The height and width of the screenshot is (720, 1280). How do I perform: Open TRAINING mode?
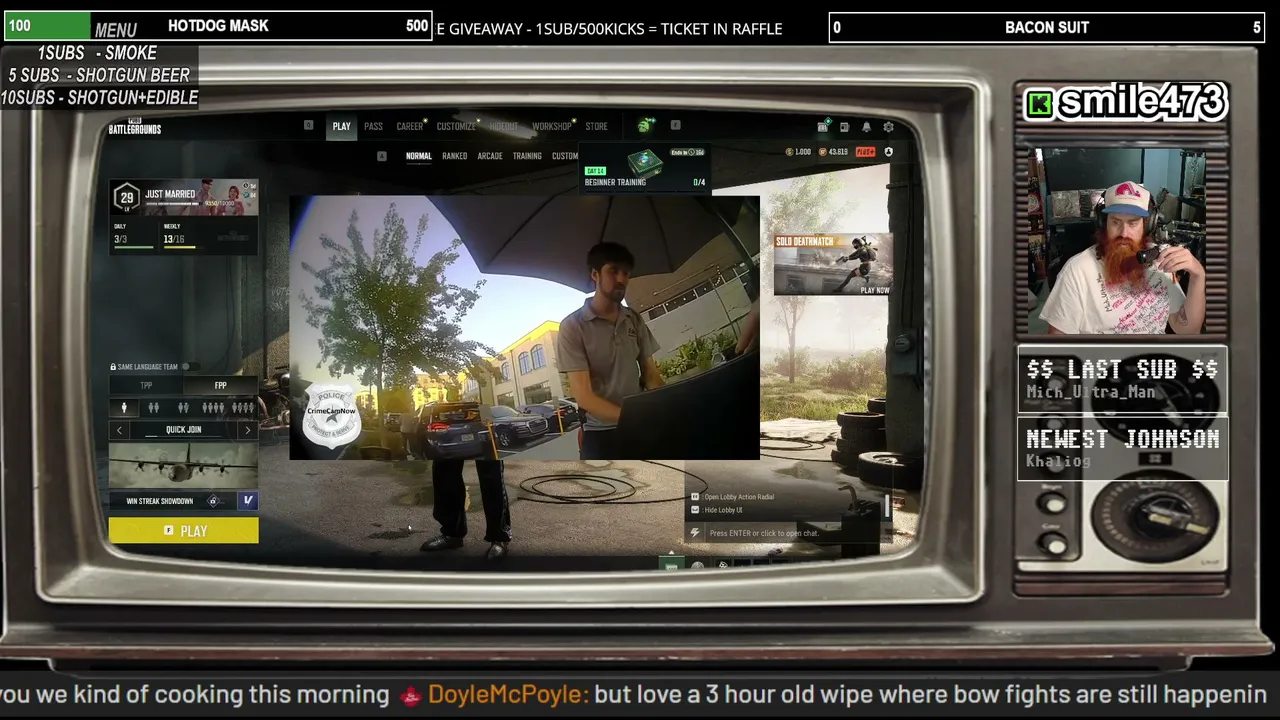pos(527,156)
